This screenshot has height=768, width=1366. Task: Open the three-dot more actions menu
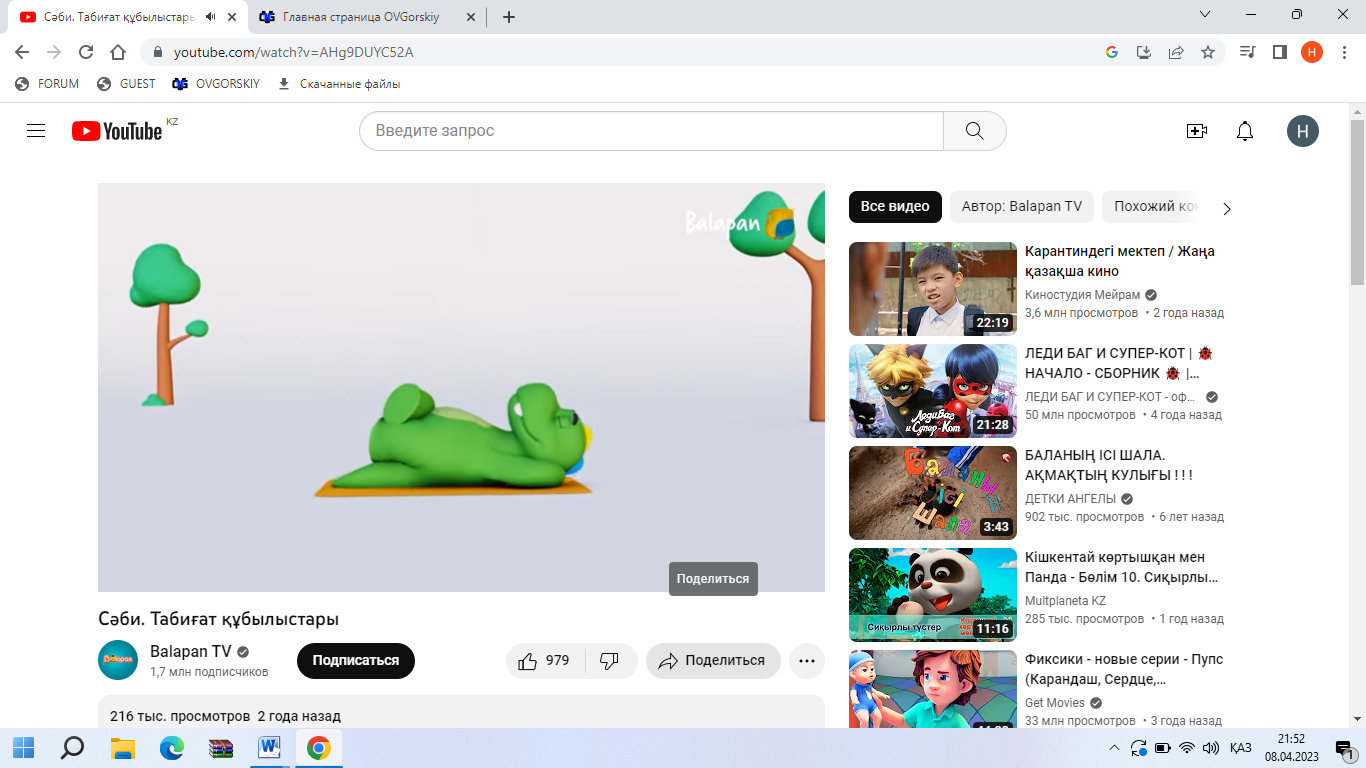coord(807,661)
